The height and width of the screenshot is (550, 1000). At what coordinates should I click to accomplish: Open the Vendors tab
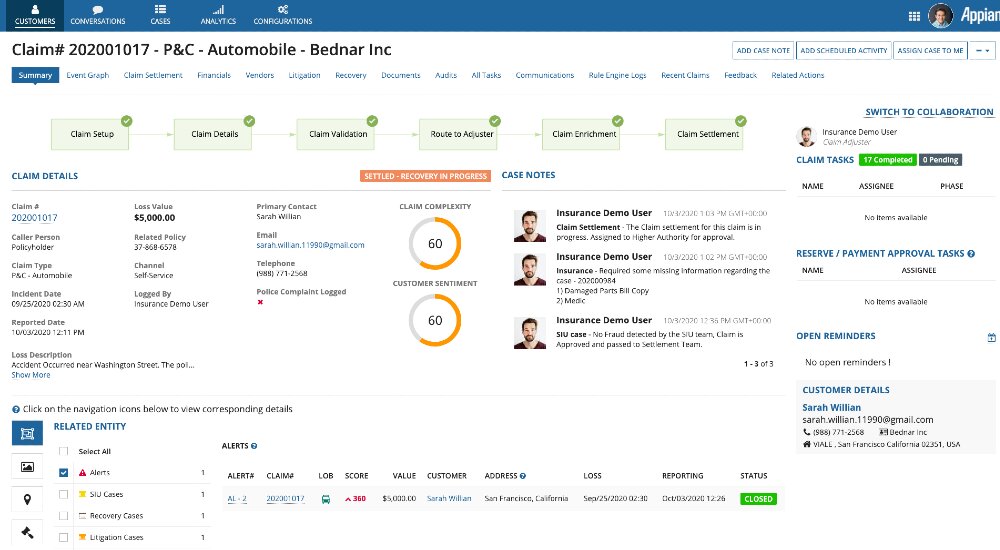pyautogui.click(x=260, y=75)
